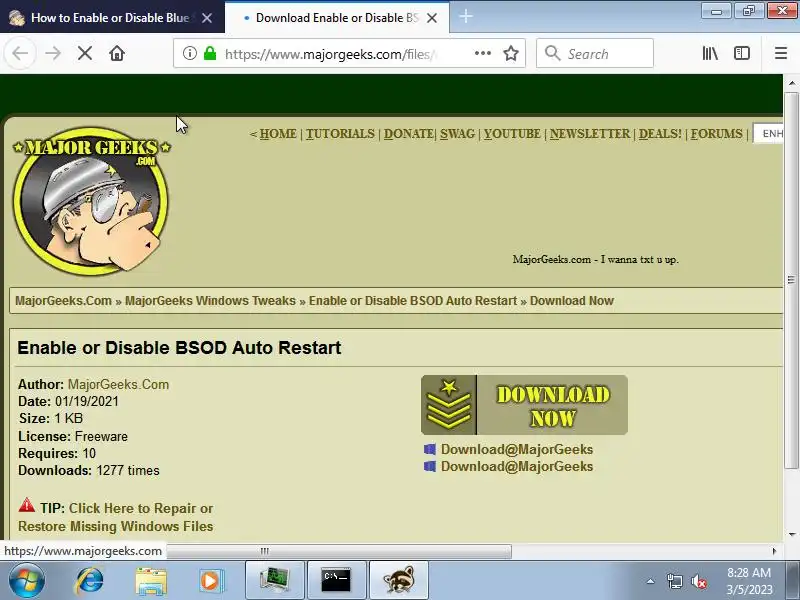Viewport: 800px width, 600px height.
Task: Click the green padlock security icon
Action: tap(210, 53)
